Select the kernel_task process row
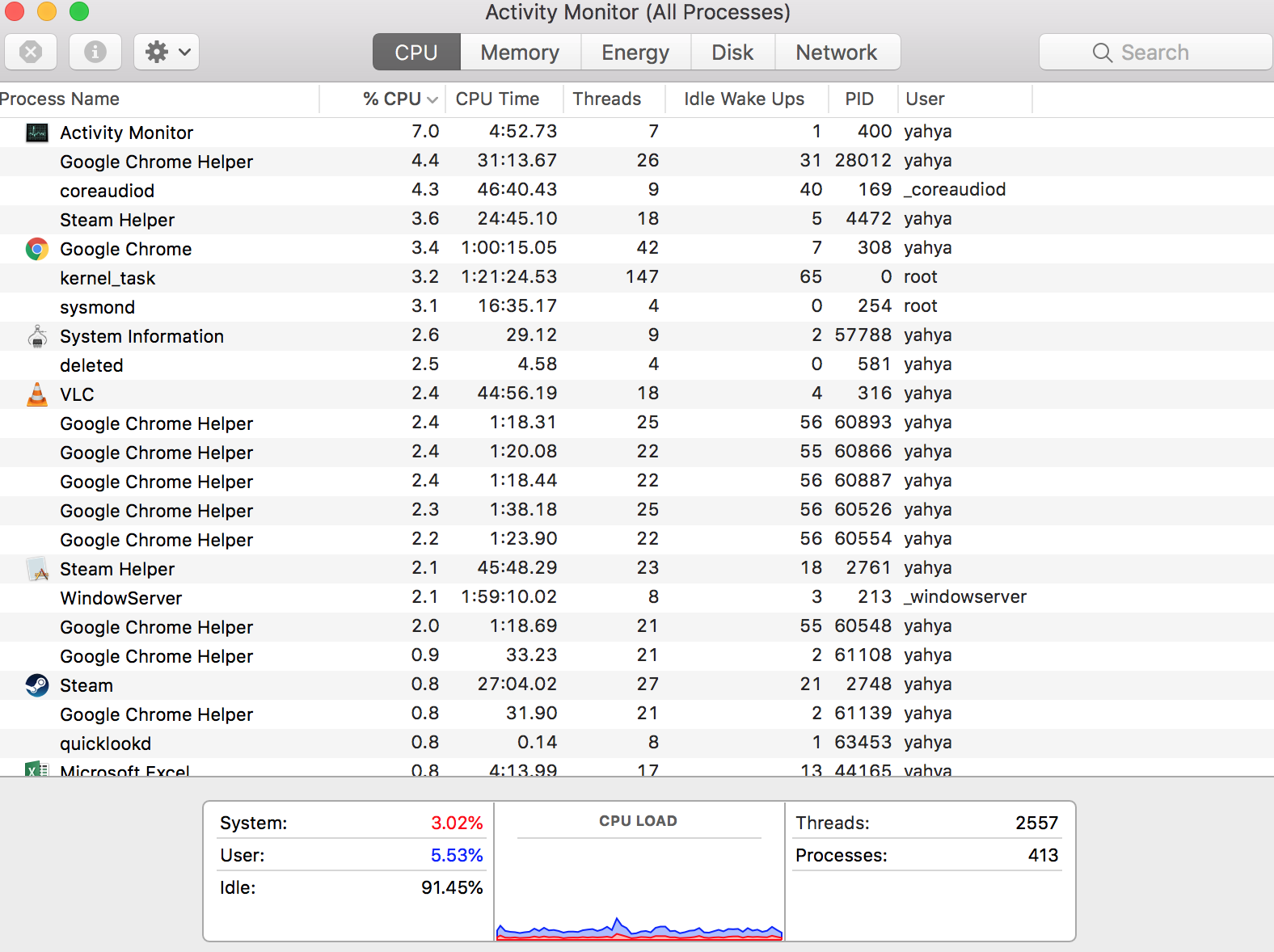Screen dimensions: 1274x952 click(x=637, y=278)
